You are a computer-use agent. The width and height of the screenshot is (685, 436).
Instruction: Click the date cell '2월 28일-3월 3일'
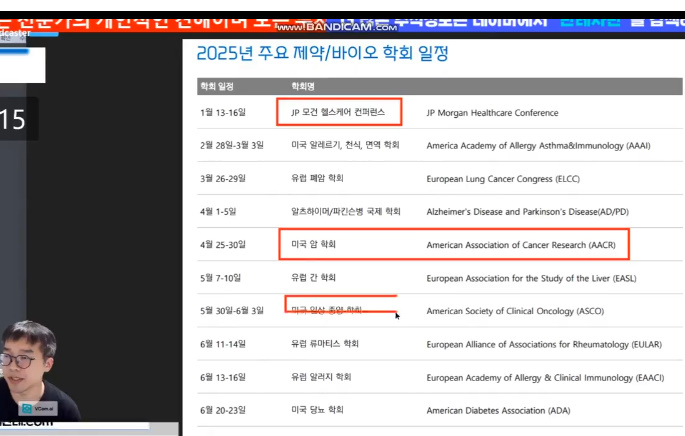click(232, 145)
